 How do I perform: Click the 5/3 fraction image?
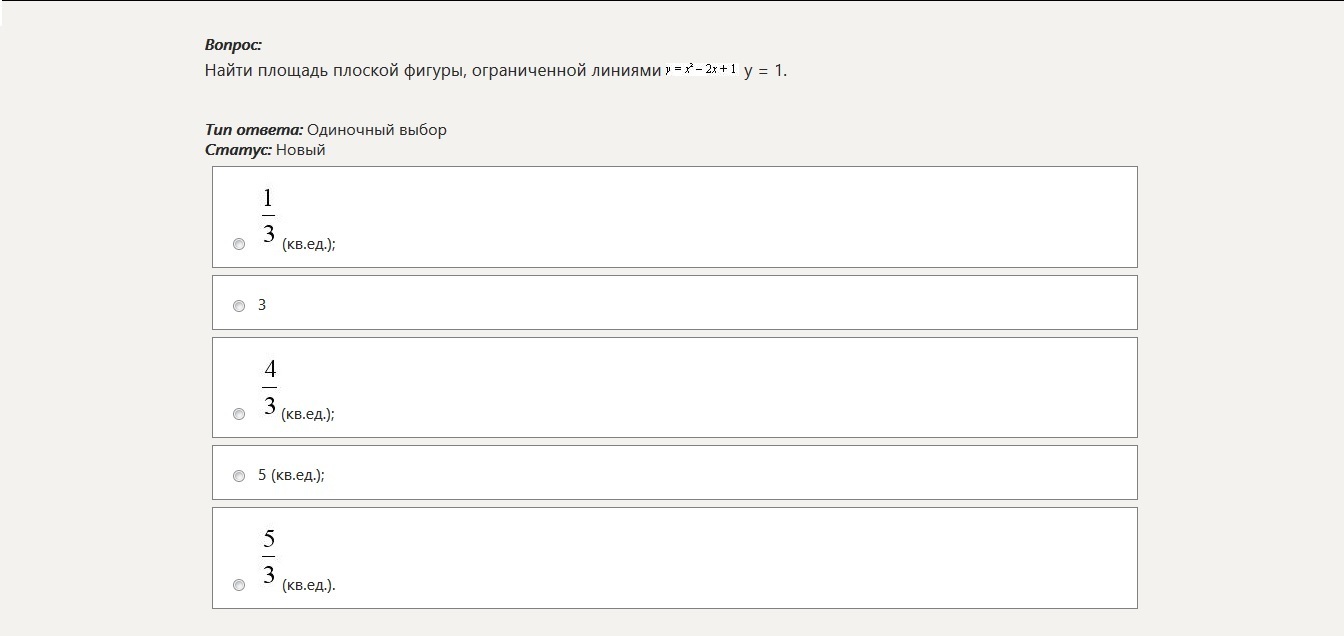pyautogui.click(x=269, y=557)
